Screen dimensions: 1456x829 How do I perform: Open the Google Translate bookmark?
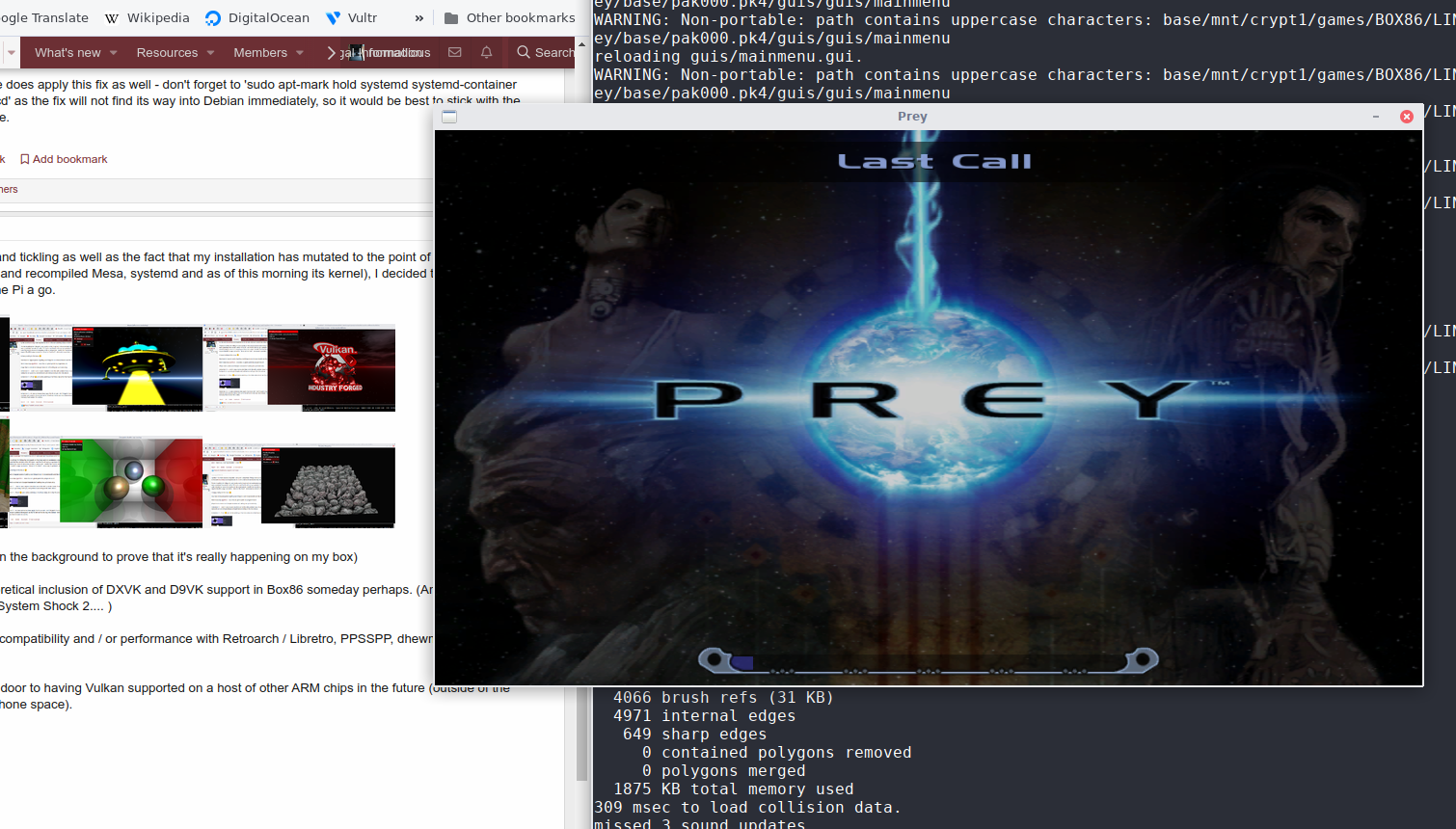coord(44,17)
